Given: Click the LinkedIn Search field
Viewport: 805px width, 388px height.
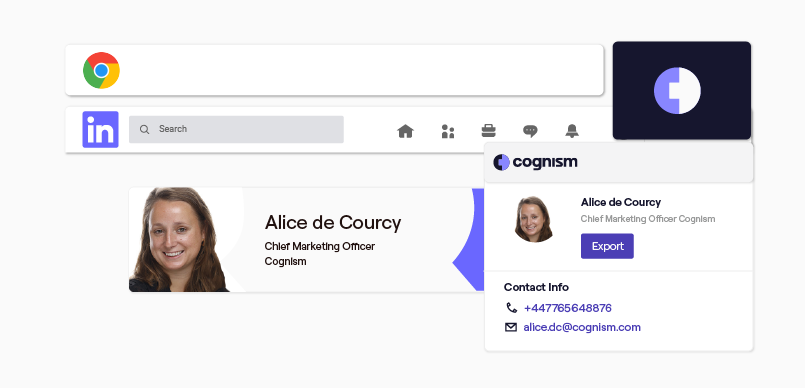Looking at the screenshot, I should click(236, 129).
